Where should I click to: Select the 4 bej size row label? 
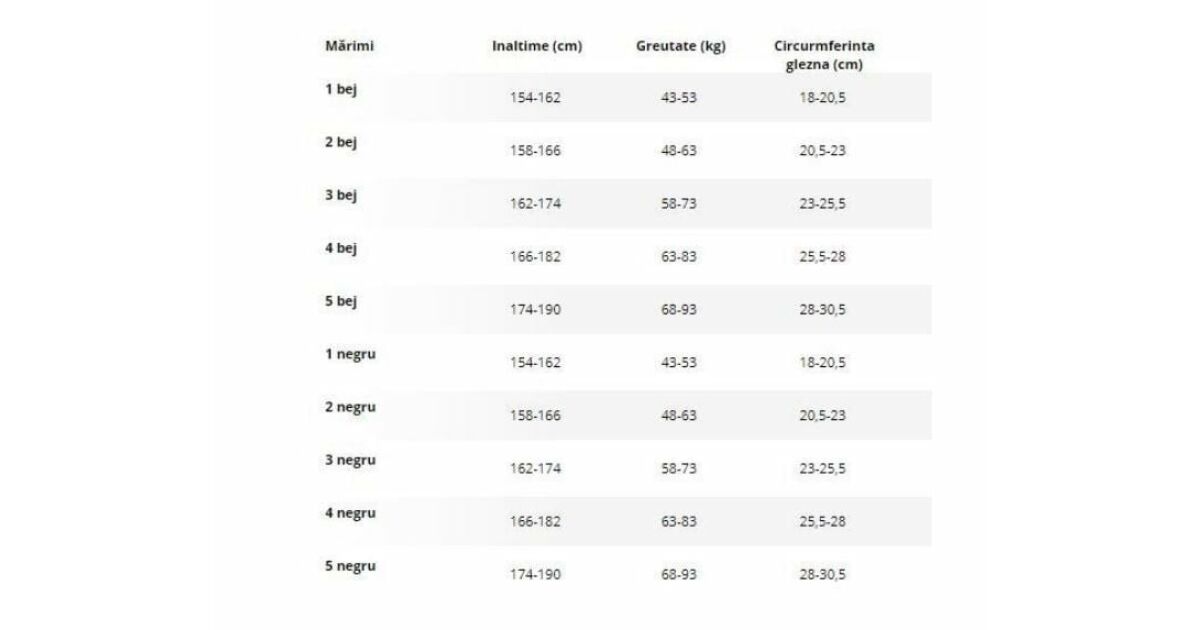pos(341,248)
